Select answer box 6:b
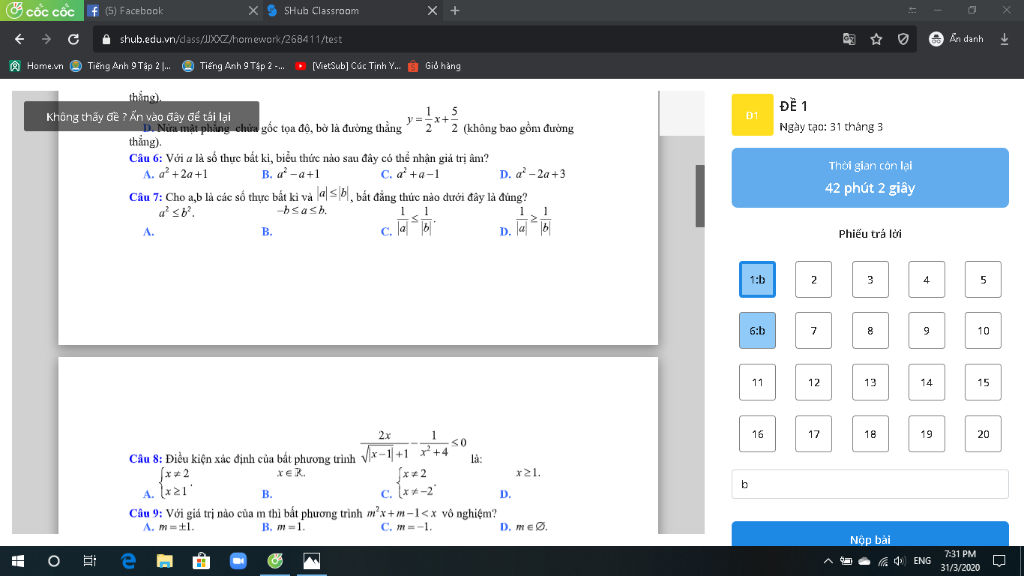Viewport: 1024px width, 576px height. click(x=758, y=330)
